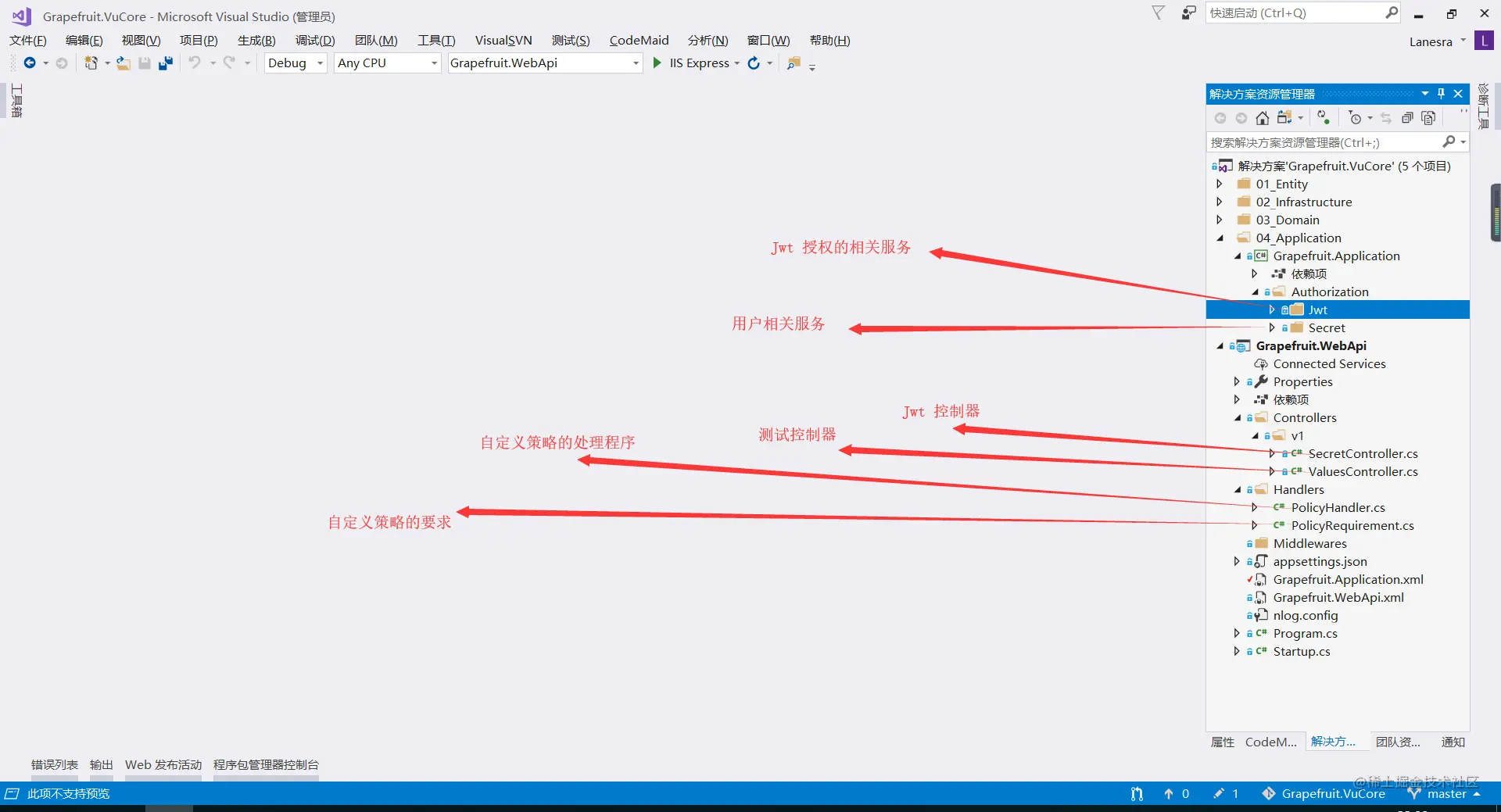Click the pending changes filter clock icon
Image resolution: width=1501 pixels, height=812 pixels.
(x=1356, y=118)
